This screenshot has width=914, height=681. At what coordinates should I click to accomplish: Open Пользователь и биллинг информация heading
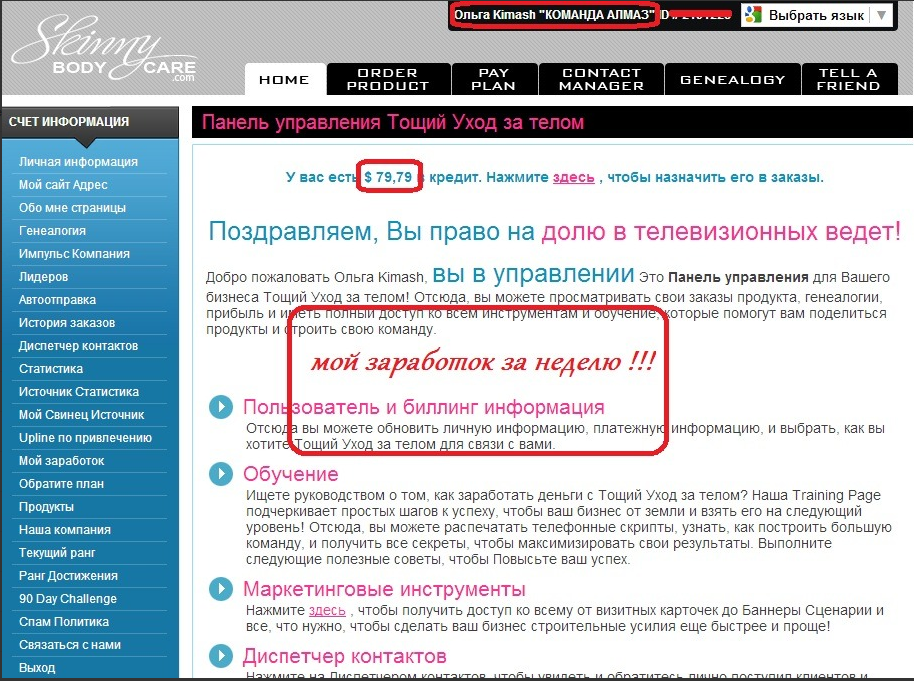(424, 407)
